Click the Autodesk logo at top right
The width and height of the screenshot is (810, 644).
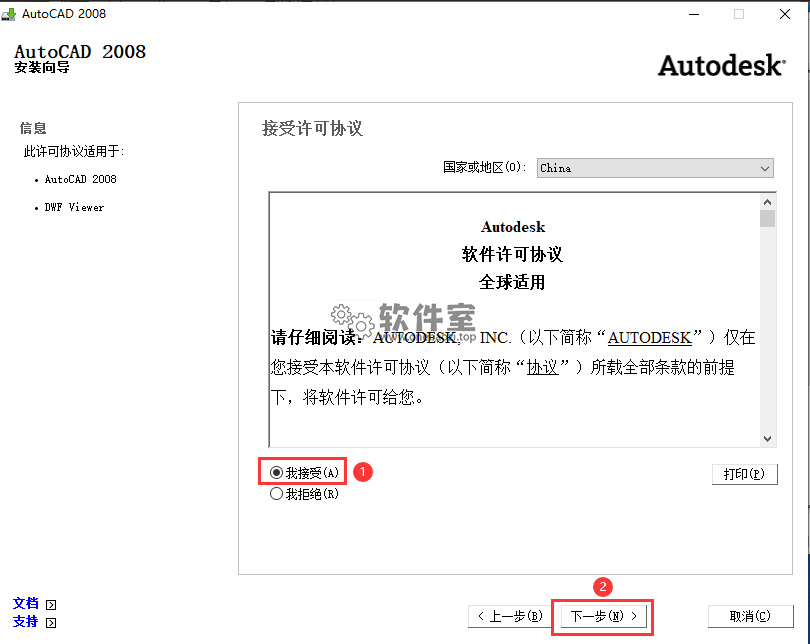(x=722, y=66)
